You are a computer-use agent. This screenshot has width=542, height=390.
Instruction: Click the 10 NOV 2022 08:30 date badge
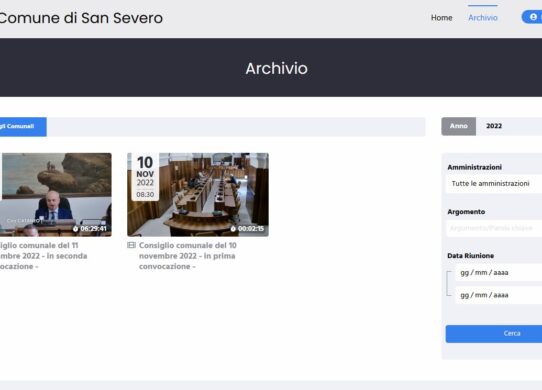[x=145, y=177]
